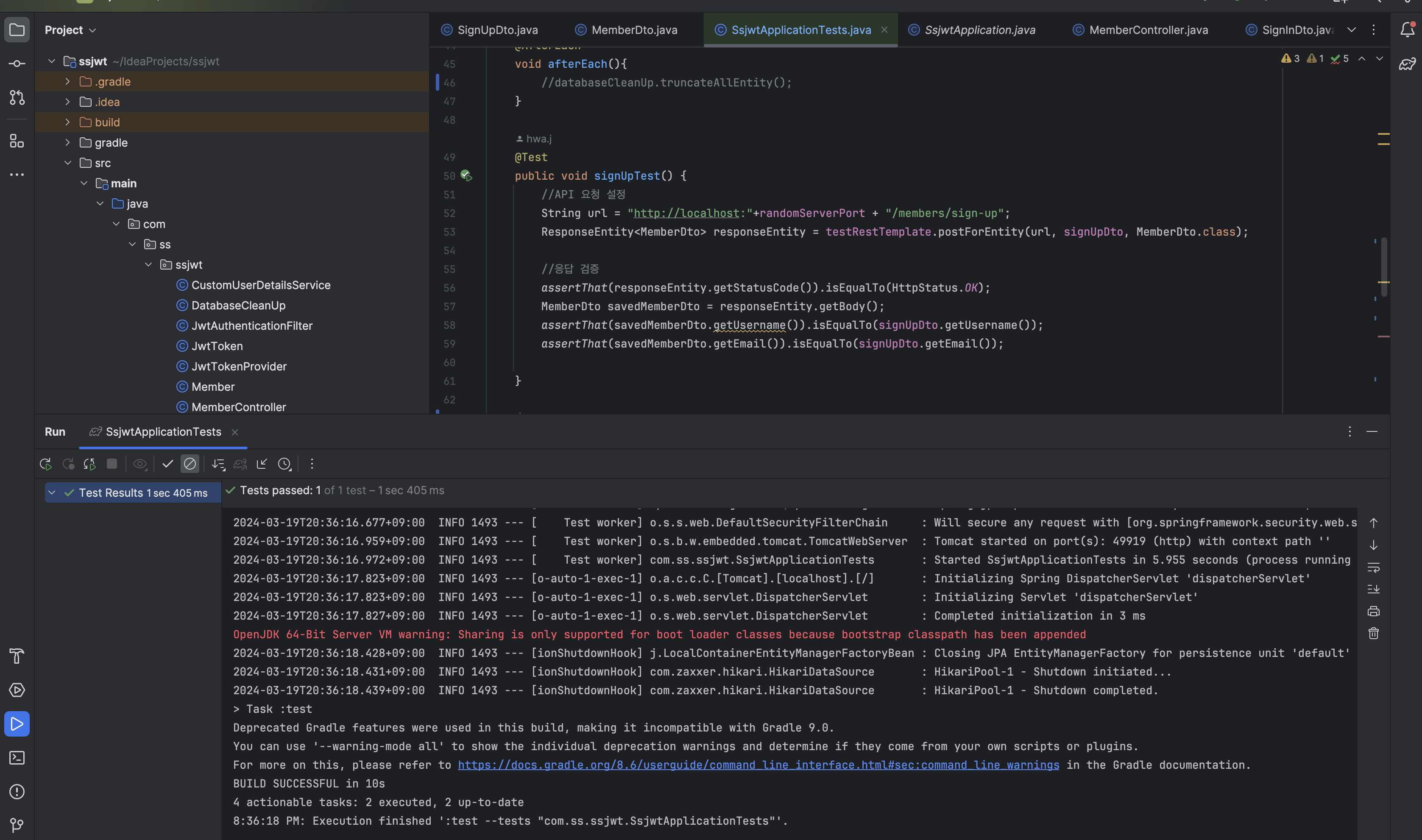Viewport: 1422px width, 840px height.
Task: Toggle soft-wrap in the console output
Action: 1373,567
